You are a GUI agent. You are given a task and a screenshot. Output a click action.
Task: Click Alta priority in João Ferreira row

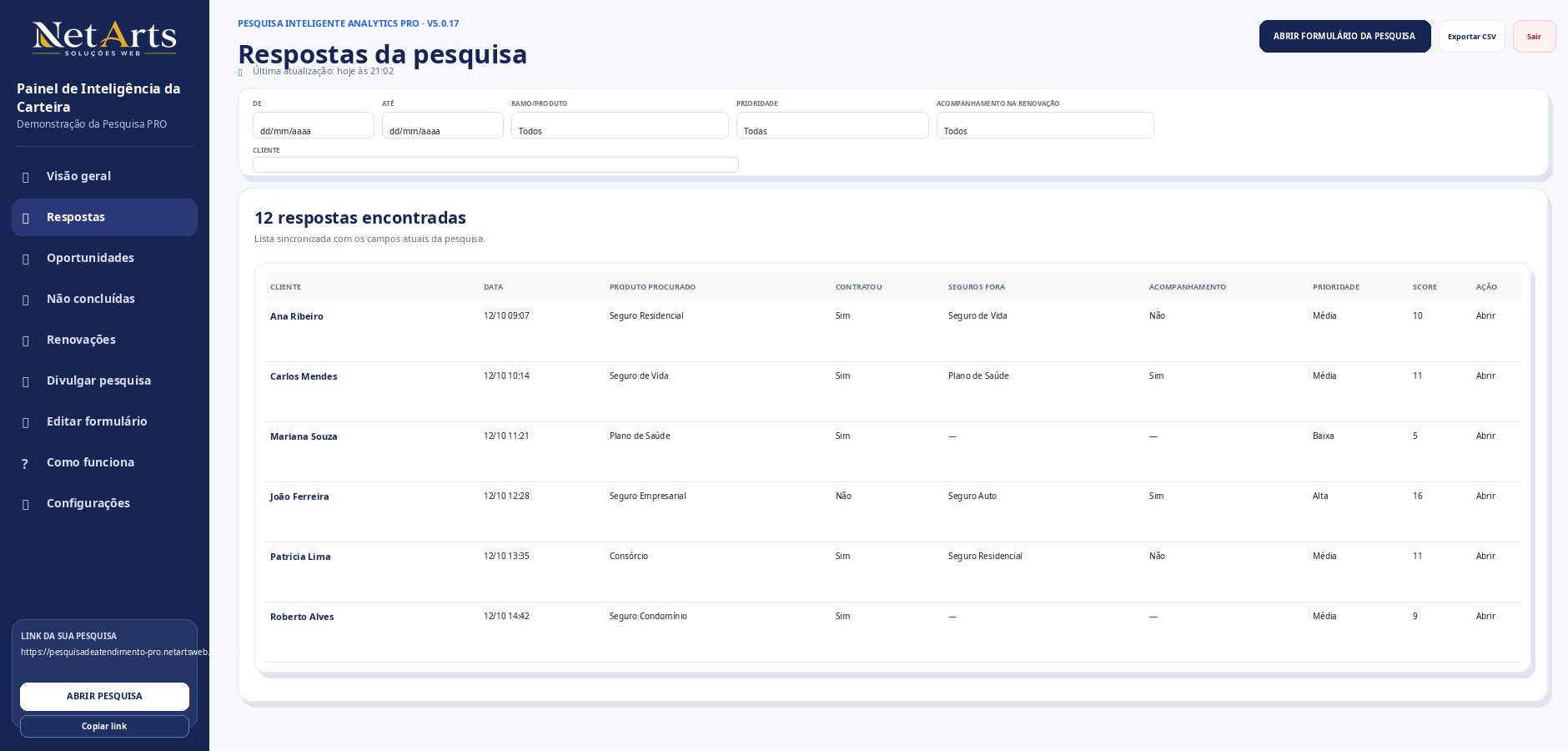click(x=1320, y=496)
